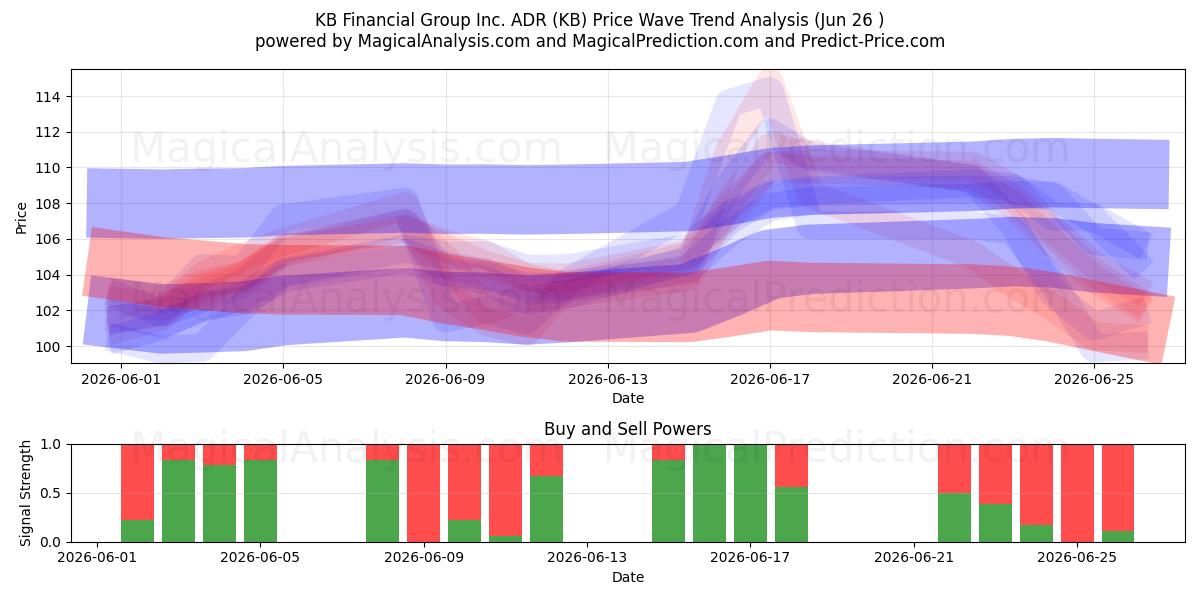This screenshot has width=1200, height=600.
Task: Click 2026-06-17 label under the price chart
Action: (x=770, y=379)
